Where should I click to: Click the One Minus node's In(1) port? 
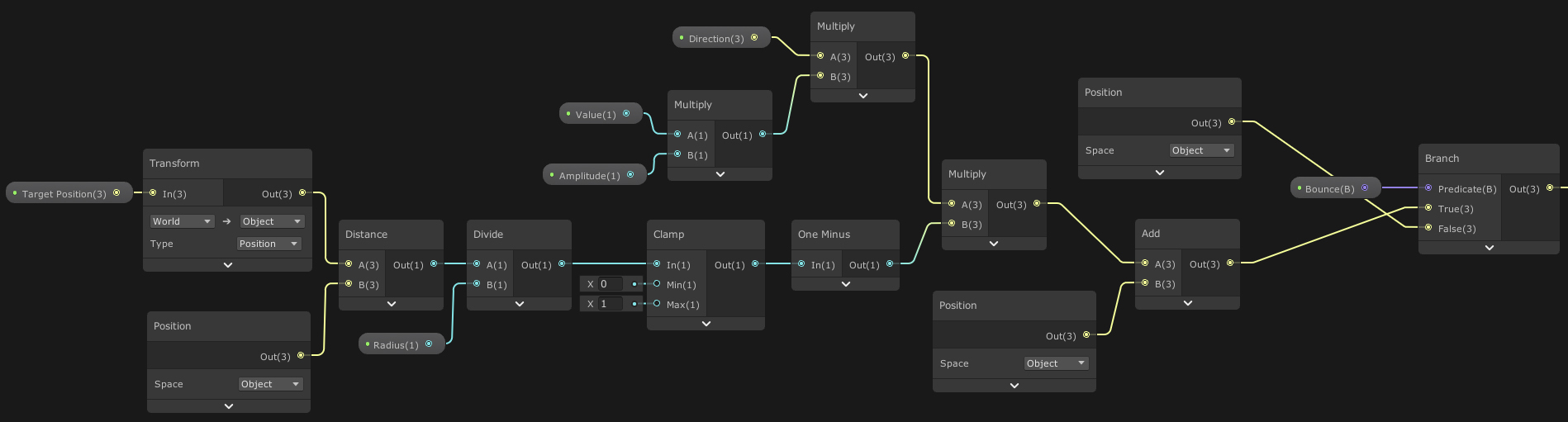click(x=801, y=264)
